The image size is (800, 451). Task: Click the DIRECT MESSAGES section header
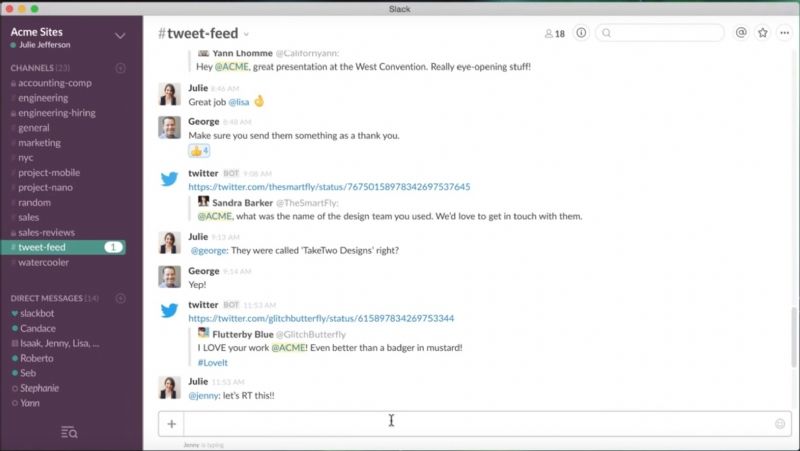coord(46,298)
